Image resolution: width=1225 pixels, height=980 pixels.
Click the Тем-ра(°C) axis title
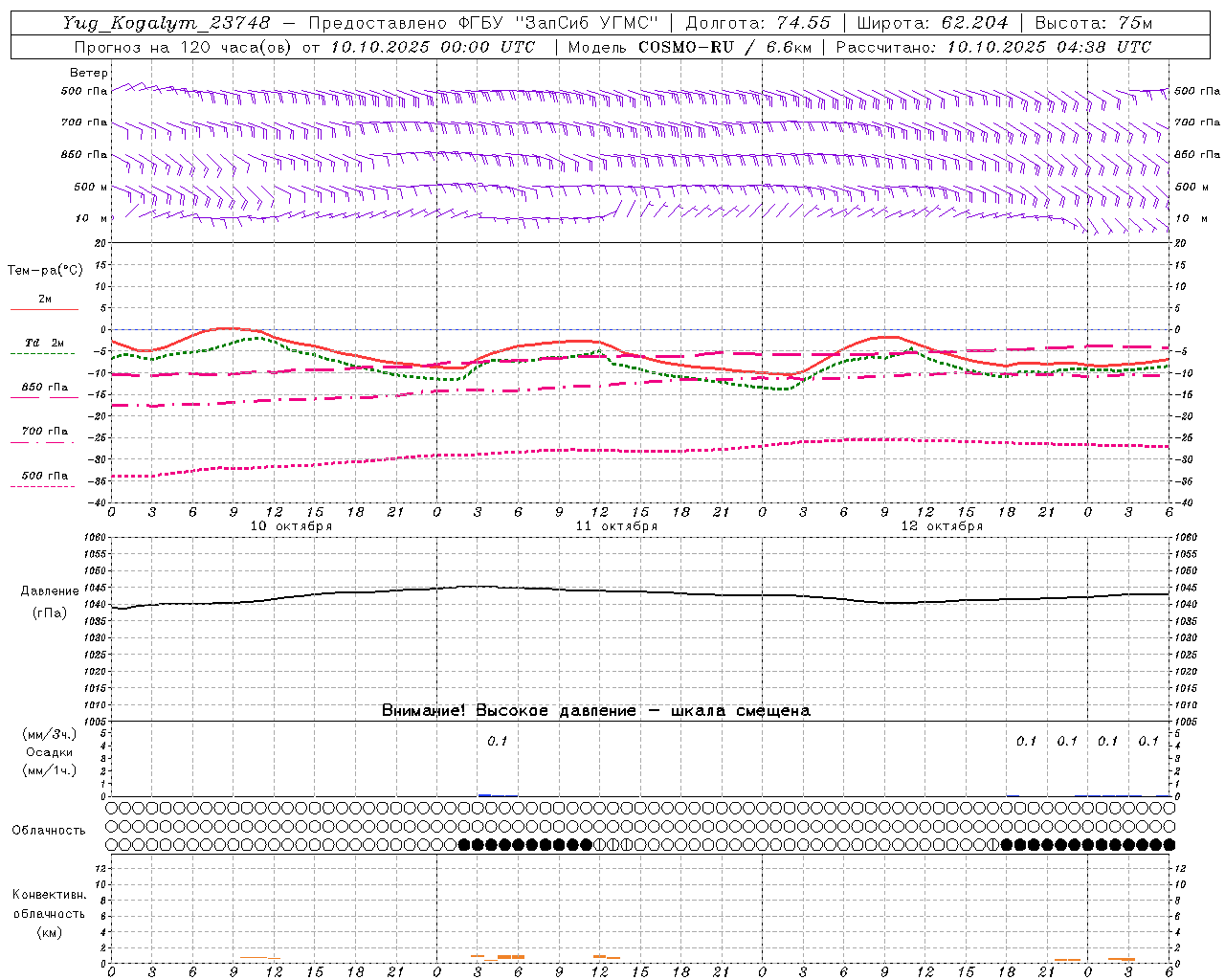click(45, 271)
